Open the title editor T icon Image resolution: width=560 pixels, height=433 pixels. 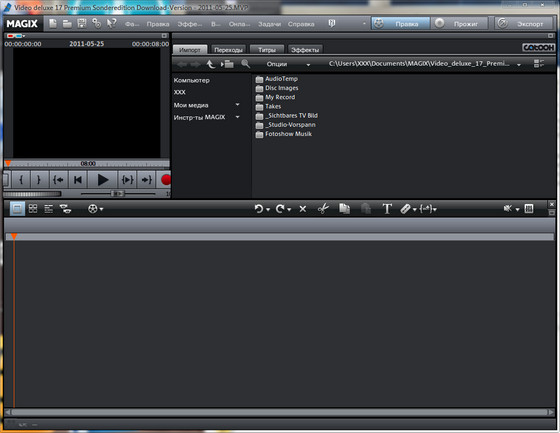(387, 209)
